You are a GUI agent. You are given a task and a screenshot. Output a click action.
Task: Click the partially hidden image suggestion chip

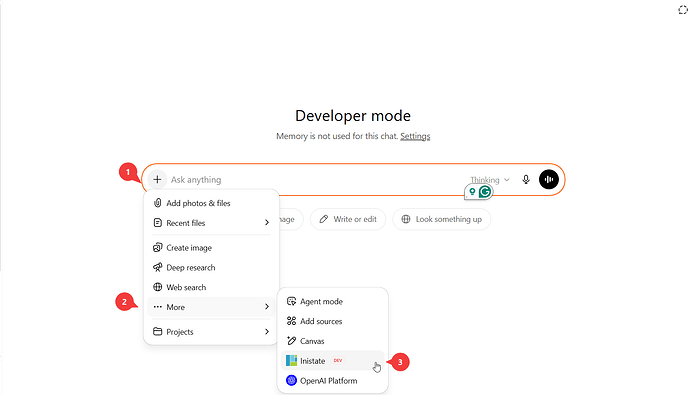291,219
